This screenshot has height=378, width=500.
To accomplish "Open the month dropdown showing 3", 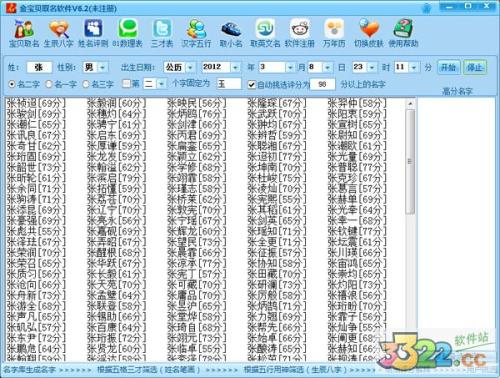I will click(x=290, y=67).
